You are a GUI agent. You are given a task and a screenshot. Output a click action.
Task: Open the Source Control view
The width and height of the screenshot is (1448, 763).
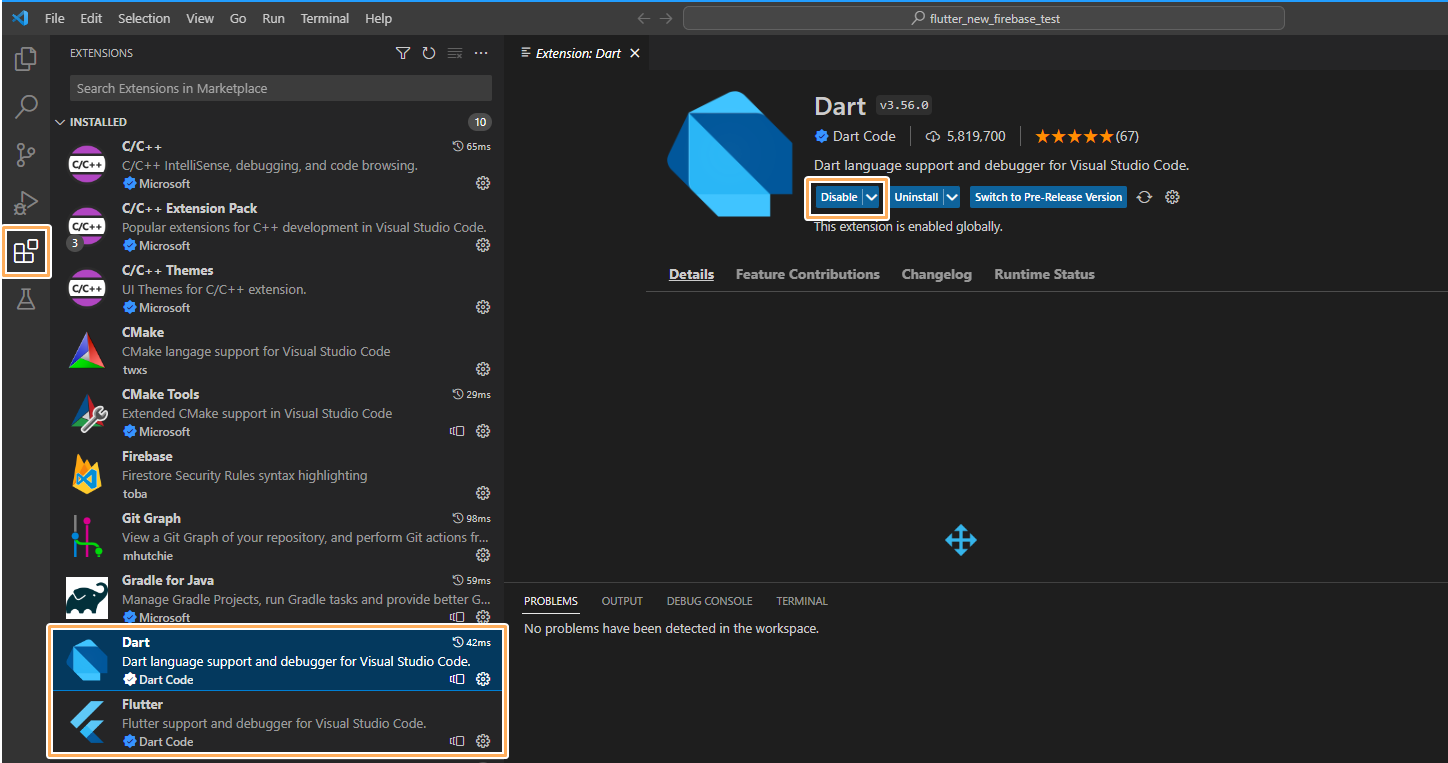[26, 155]
